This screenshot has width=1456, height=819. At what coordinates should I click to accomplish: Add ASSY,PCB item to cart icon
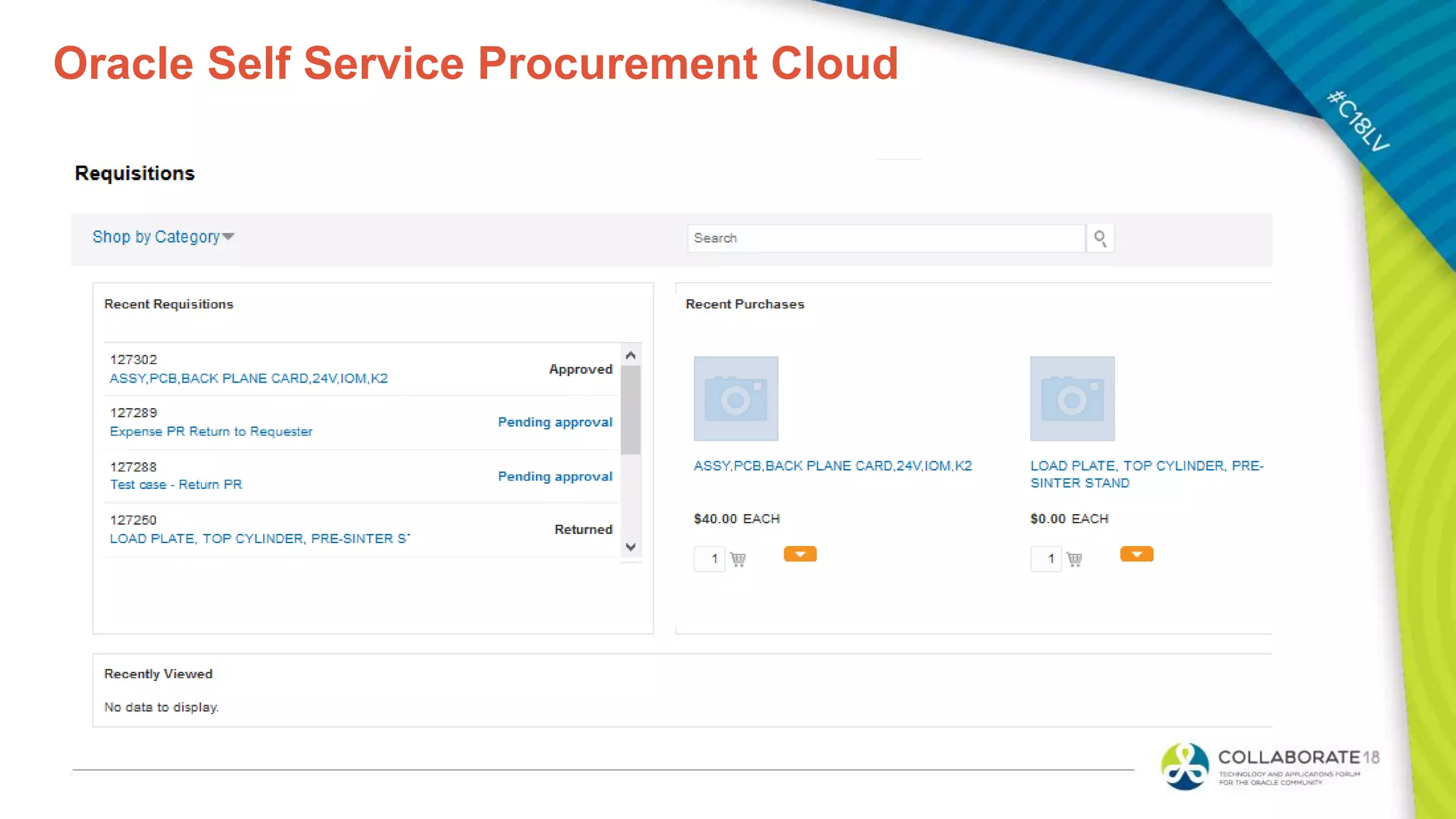point(738,560)
